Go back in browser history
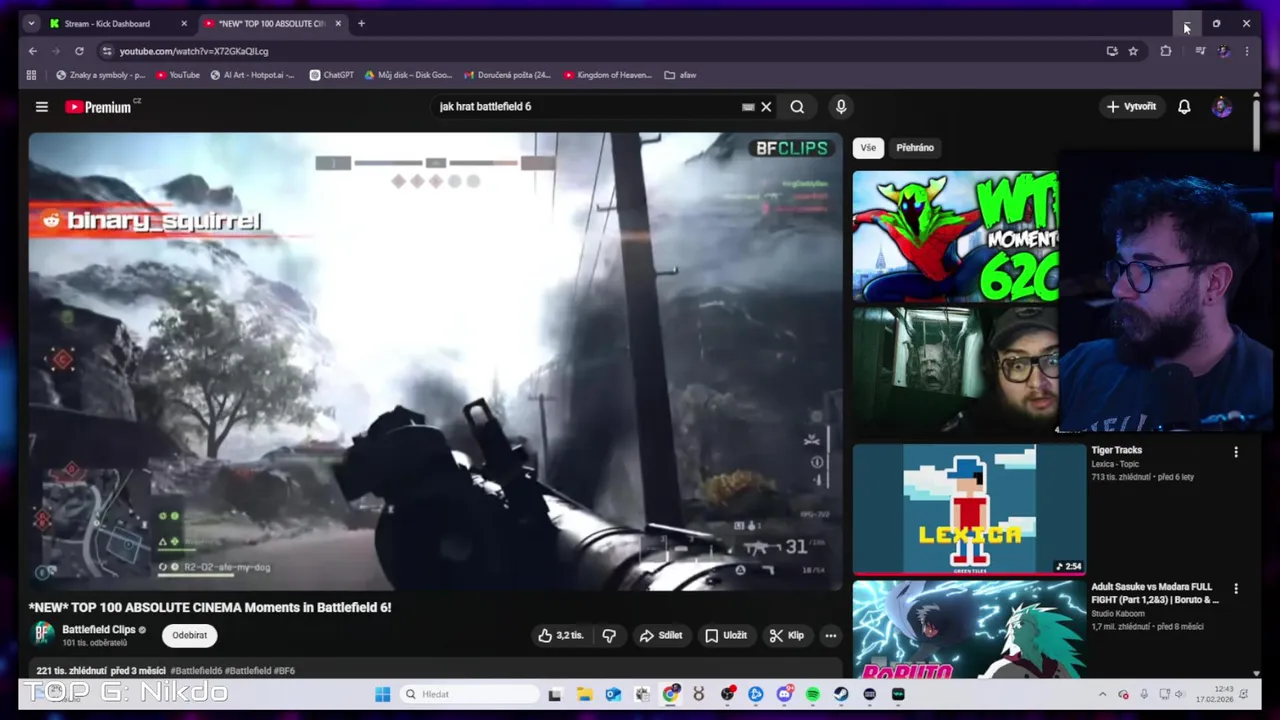The height and width of the screenshot is (720, 1280). [33, 51]
